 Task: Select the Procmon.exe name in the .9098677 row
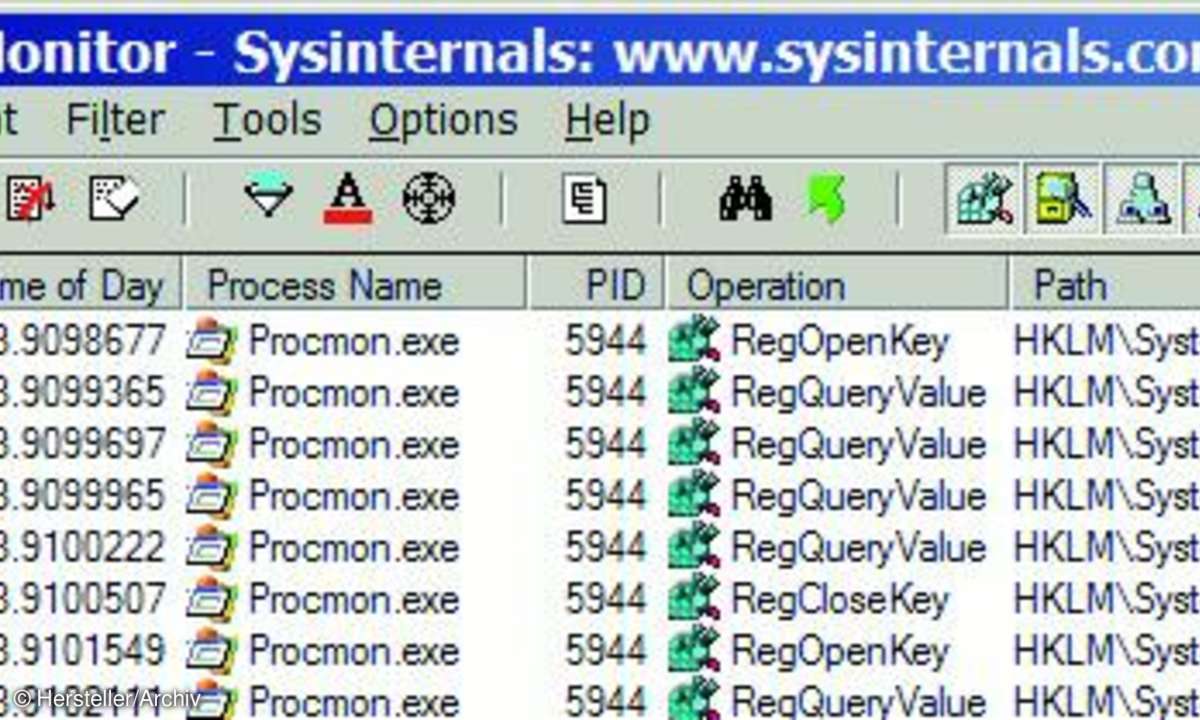click(x=354, y=341)
